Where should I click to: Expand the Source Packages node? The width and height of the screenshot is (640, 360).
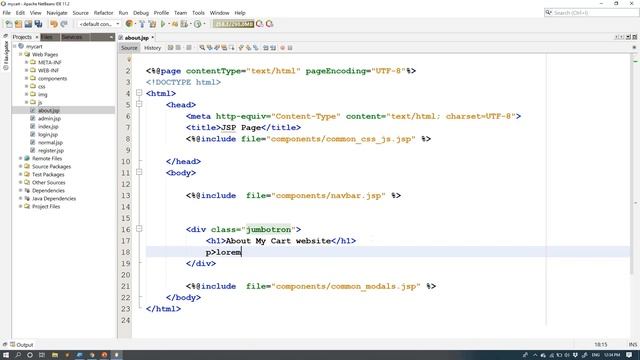[x=20, y=167]
